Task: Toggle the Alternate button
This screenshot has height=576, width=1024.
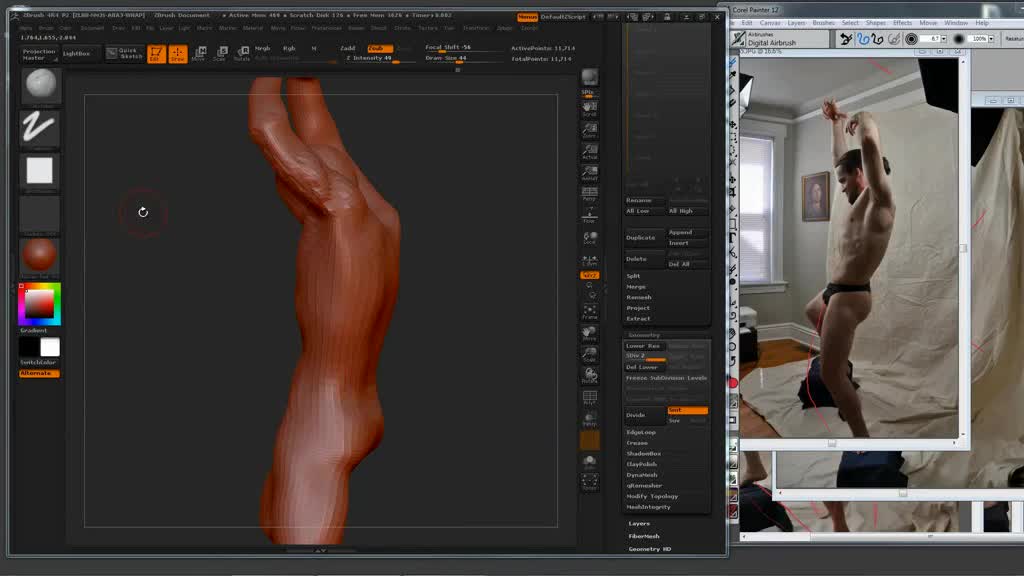Action: pos(39,374)
